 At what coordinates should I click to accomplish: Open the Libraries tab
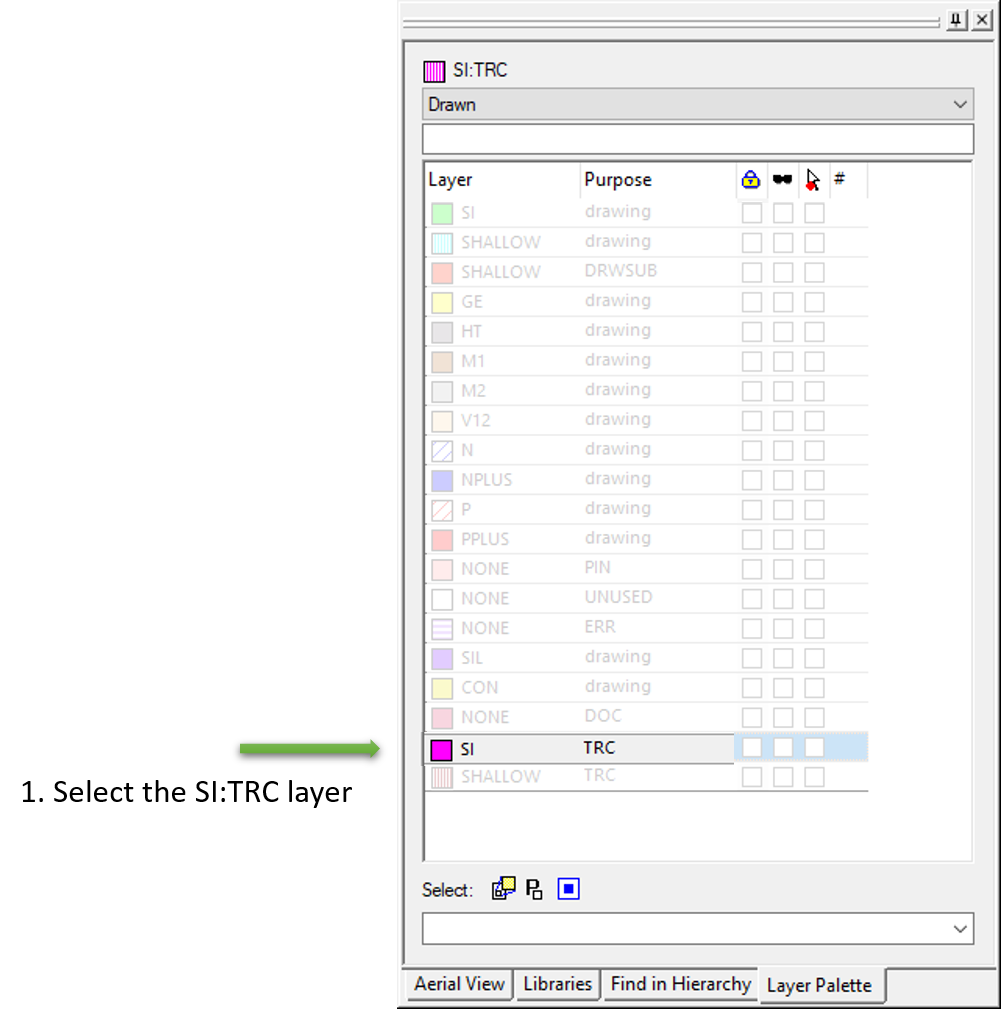tap(557, 984)
